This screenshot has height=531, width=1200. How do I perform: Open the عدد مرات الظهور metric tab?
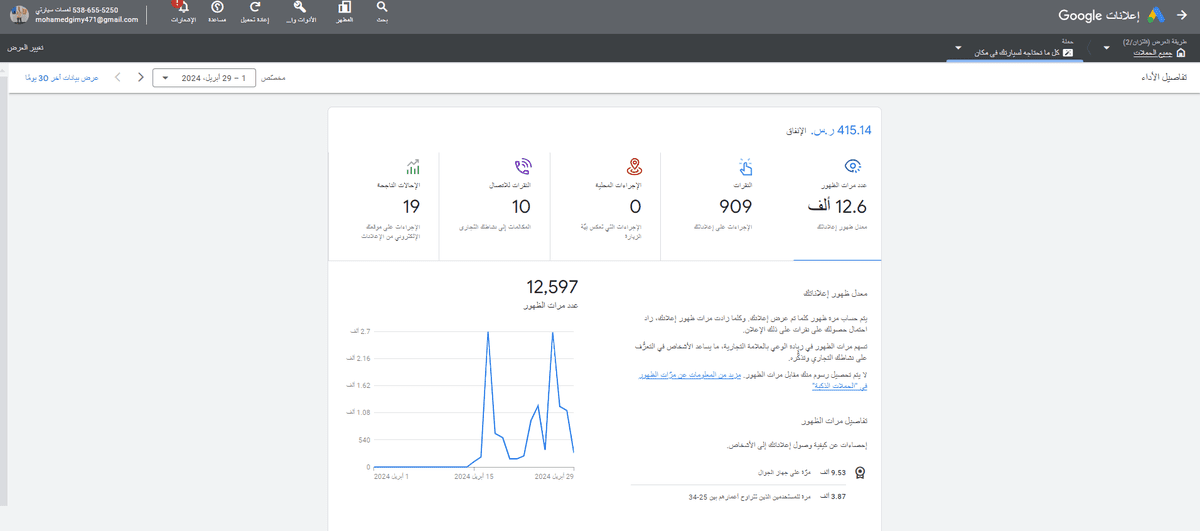click(x=825, y=204)
